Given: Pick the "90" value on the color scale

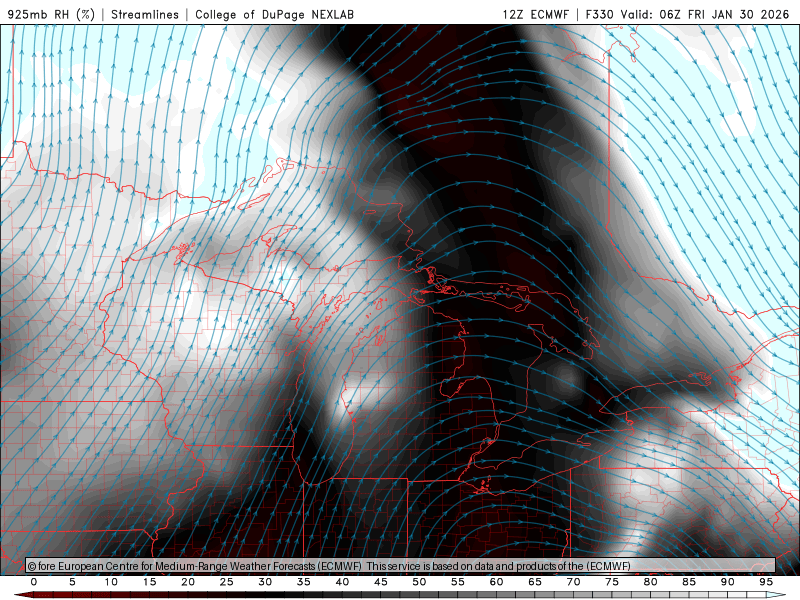Looking at the screenshot, I should (x=728, y=582).
